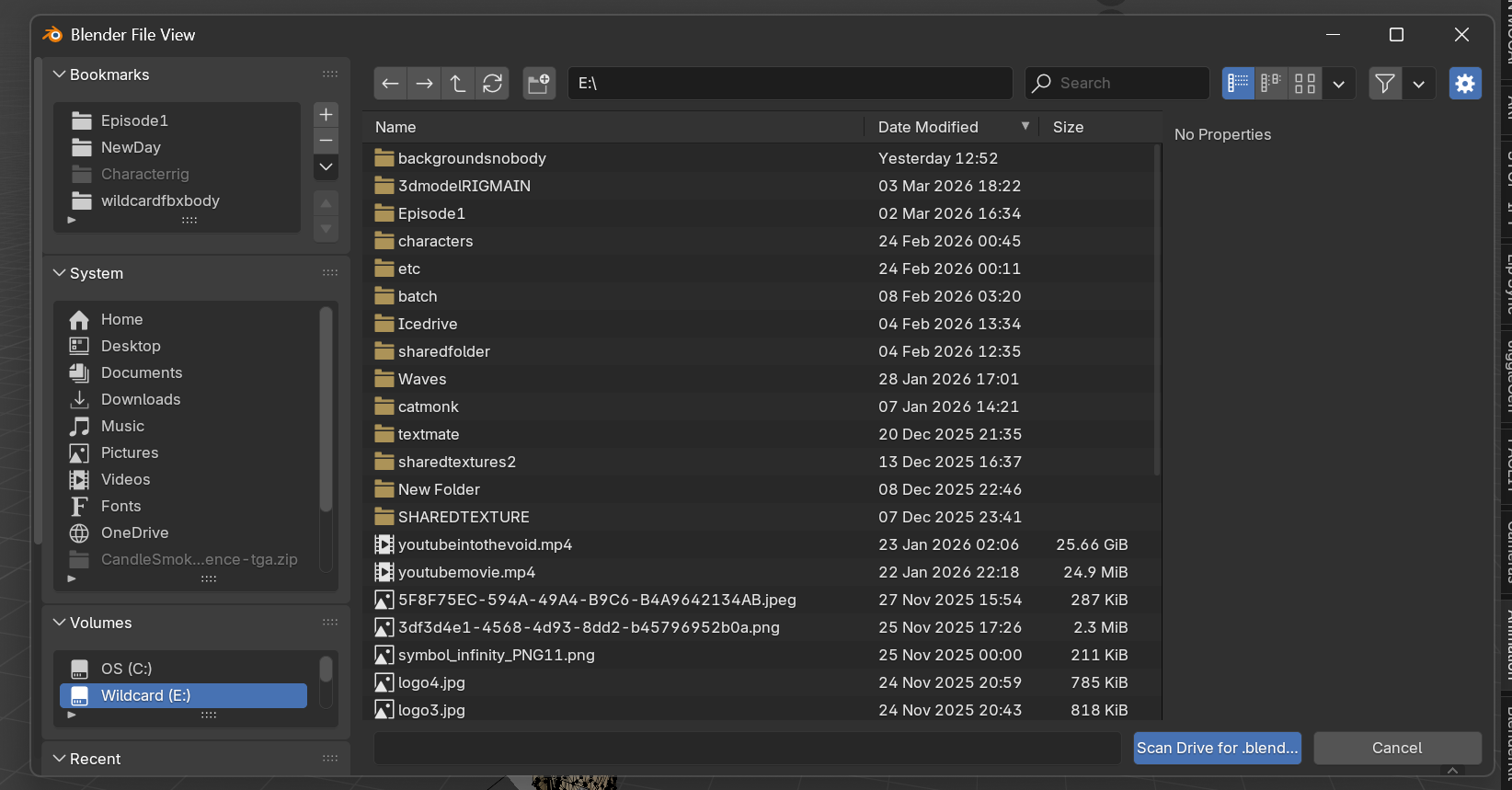Screen dimensions: 1512x790
Task: Go back to previous folder
Action: click(390, 84)
